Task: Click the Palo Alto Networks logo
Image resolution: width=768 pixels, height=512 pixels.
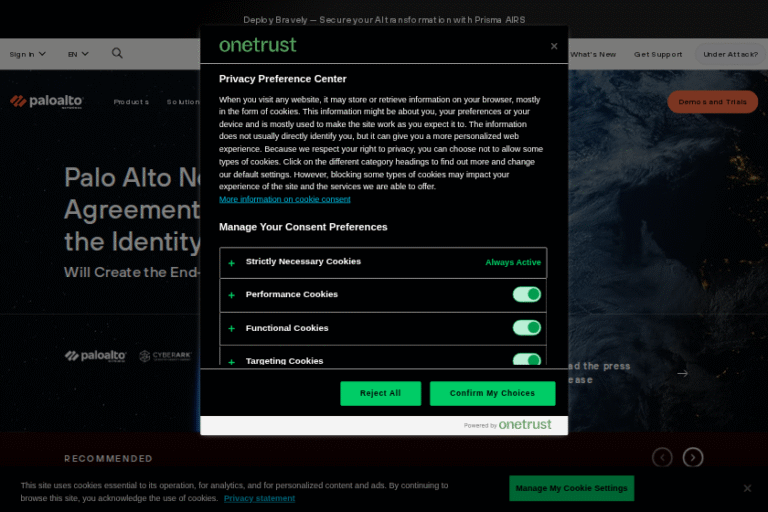Action: pyautogui.click(x=46, y=102)
